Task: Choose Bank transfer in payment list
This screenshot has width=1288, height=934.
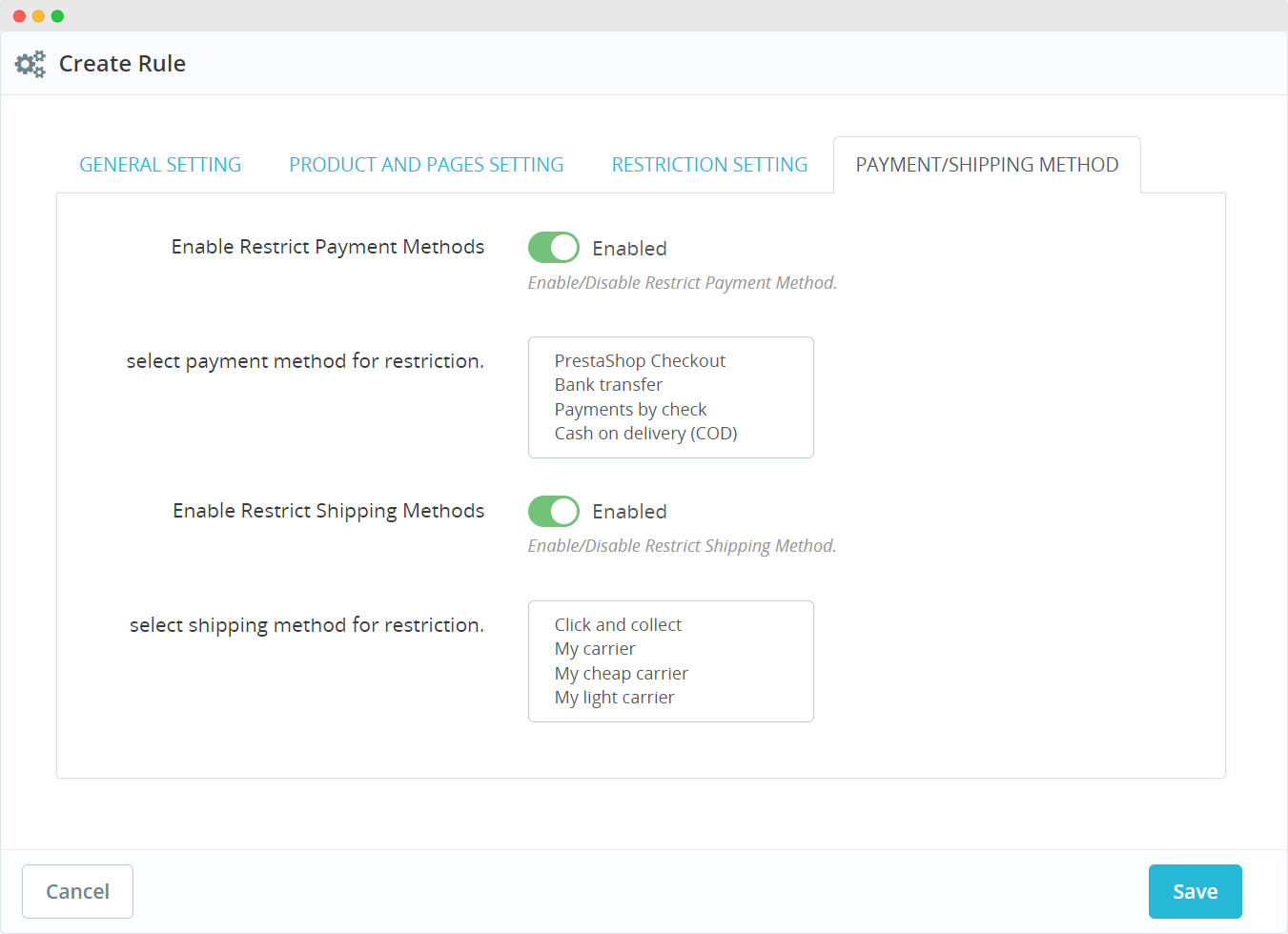Action: [x=608, y=385]
